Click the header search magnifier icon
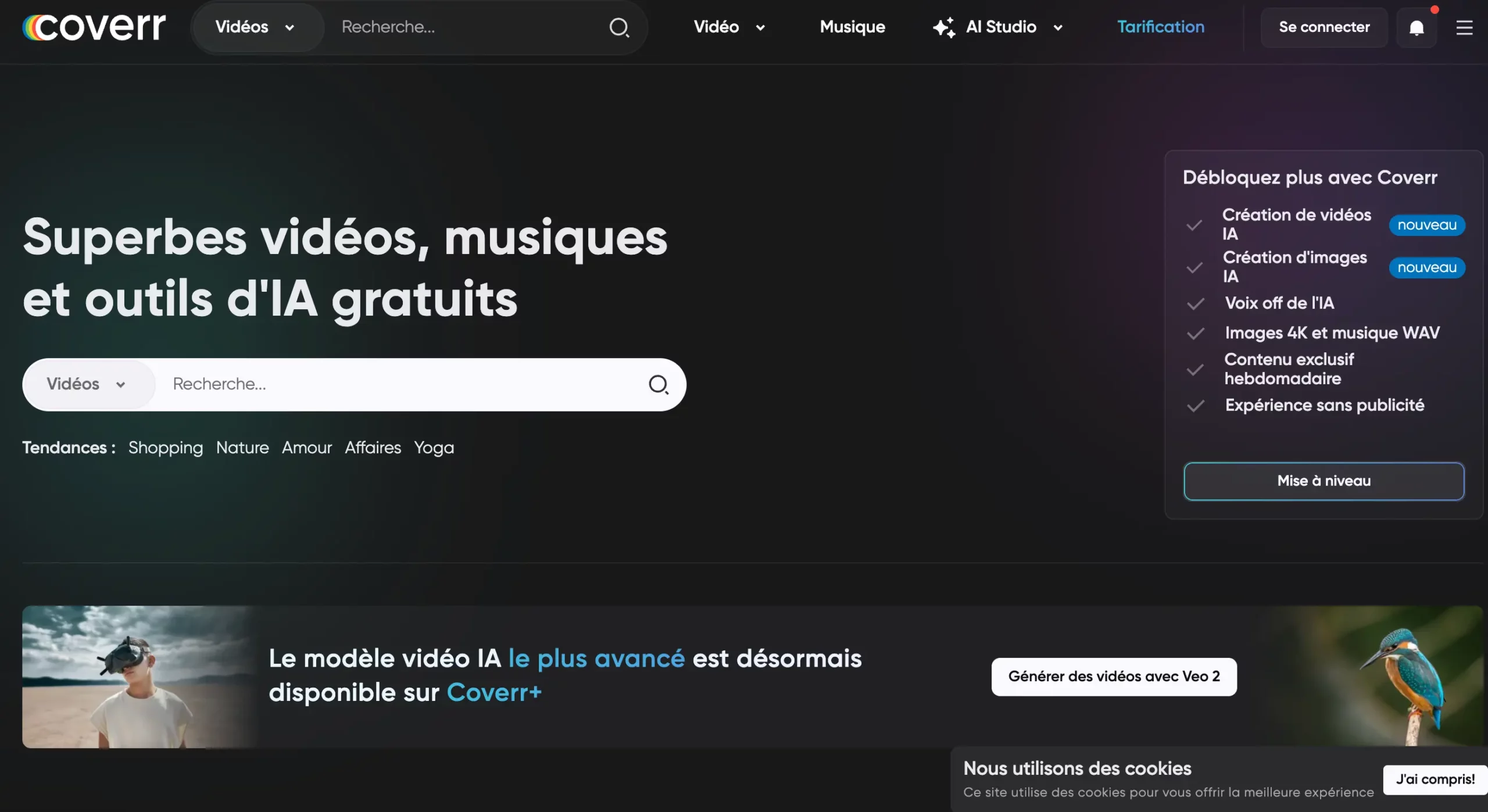1488x812 pixels. [x=619, y=27]
